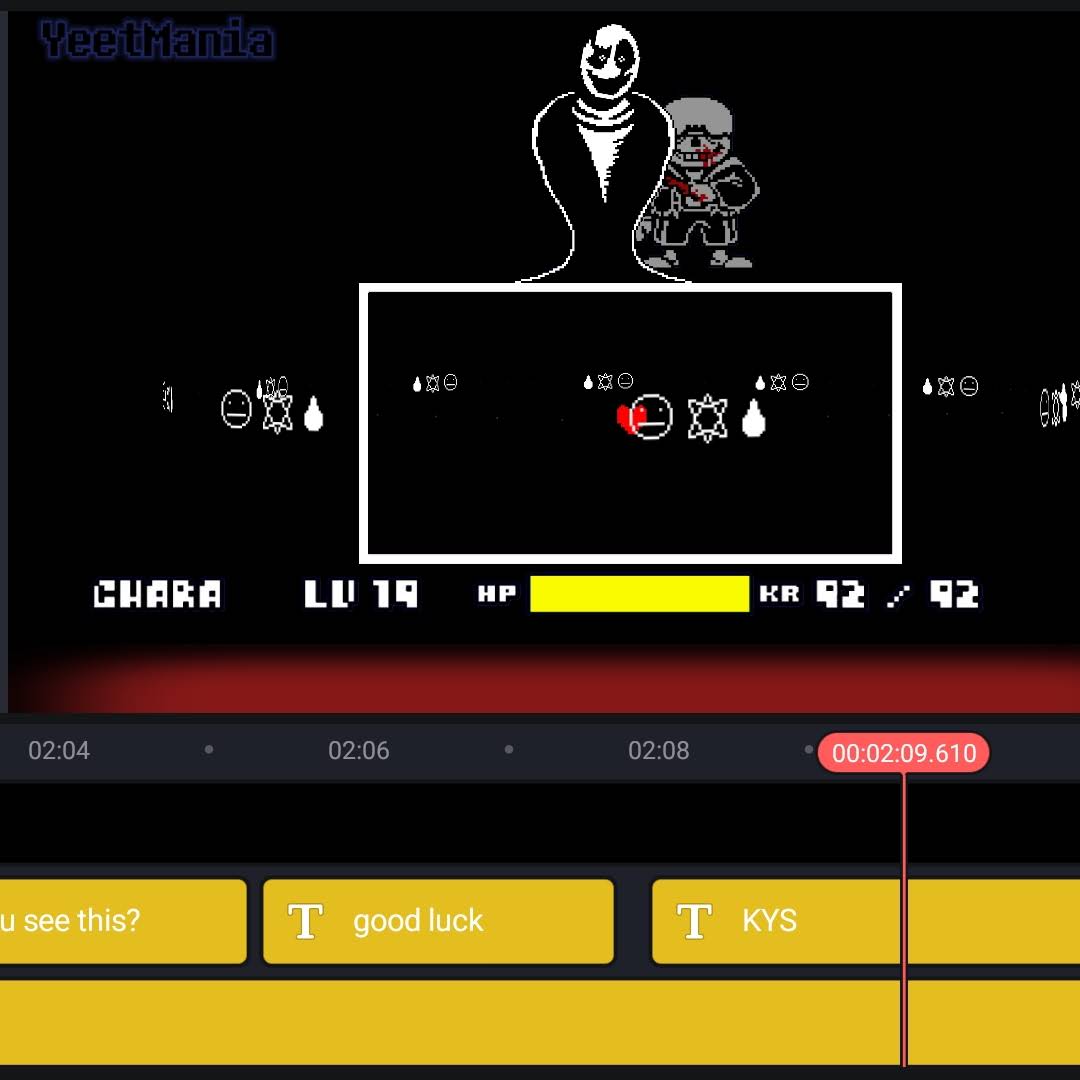Click the YeetMania watermark in preview
The height and width of the screenshot is (1080, 1080).
[x=157, y=39]
